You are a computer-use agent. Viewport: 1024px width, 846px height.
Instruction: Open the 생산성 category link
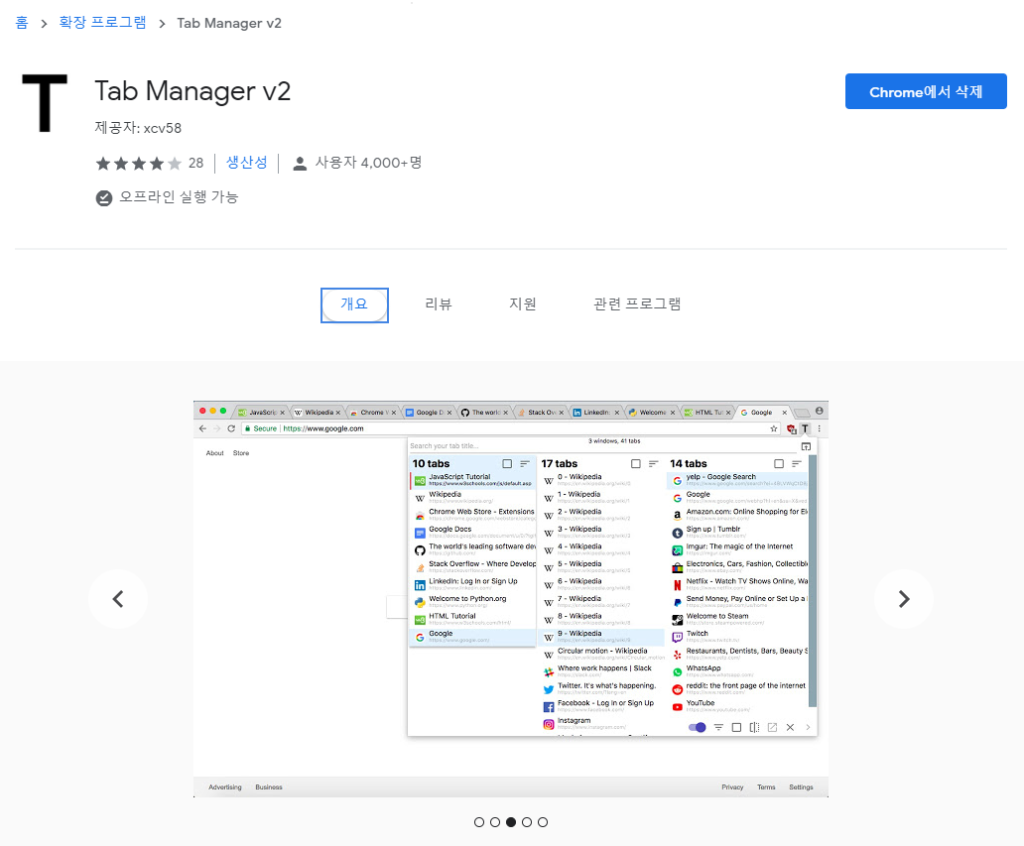pos(247,162)
